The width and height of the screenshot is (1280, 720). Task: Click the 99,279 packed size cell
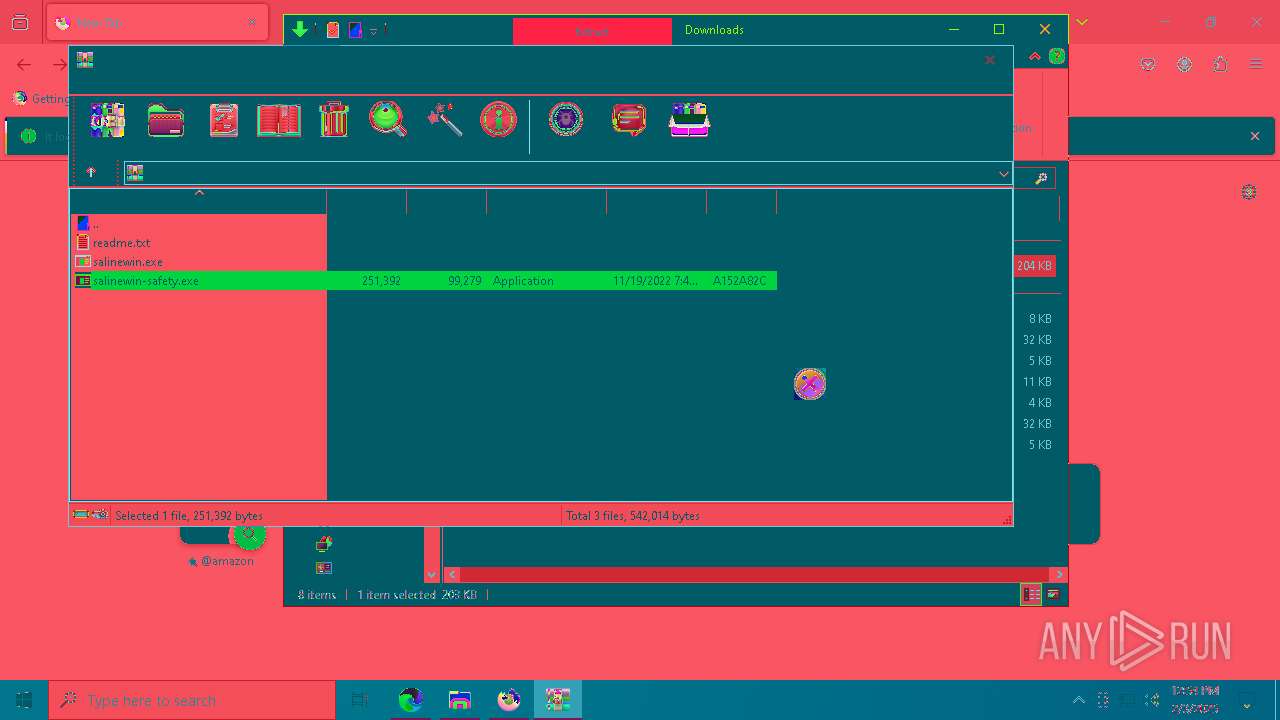(x=465, y=281)
